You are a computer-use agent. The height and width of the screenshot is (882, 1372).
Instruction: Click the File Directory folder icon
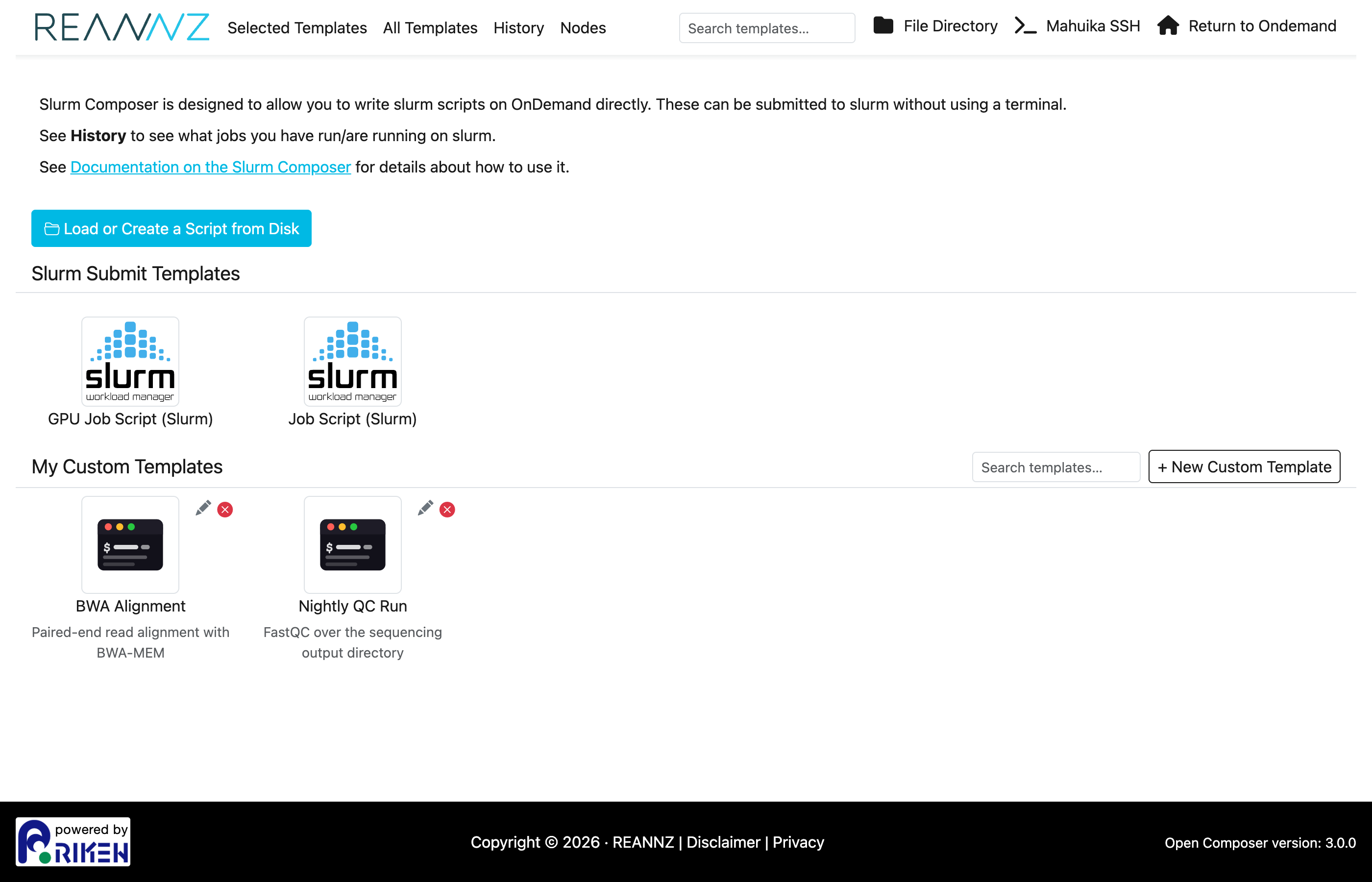point(883,26)
